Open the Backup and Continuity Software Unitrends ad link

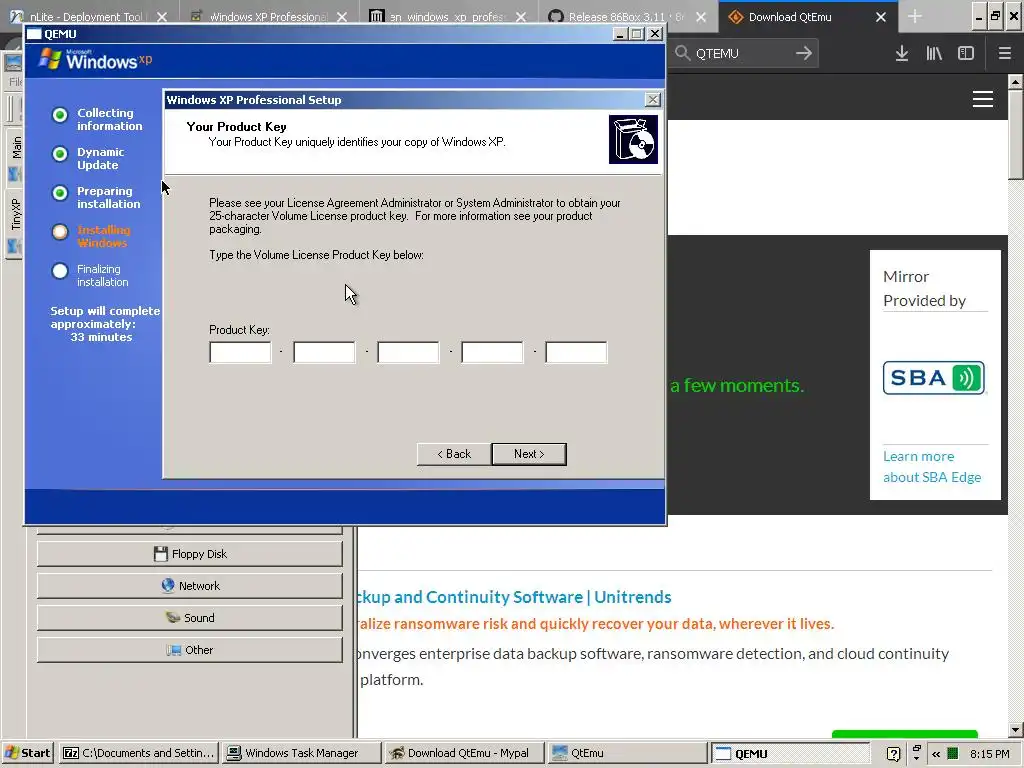(x=515, y=597)
